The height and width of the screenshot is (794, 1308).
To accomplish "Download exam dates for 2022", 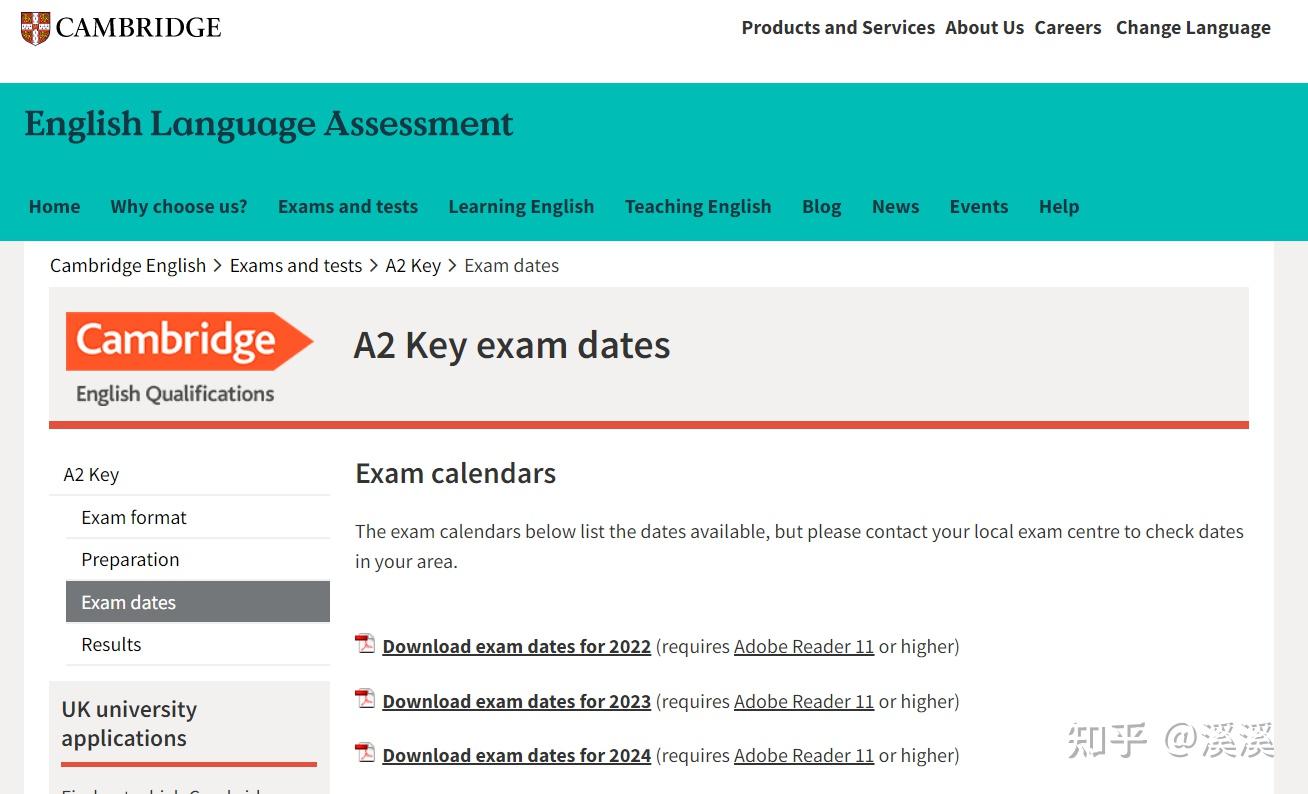I will click(x=516, y=647).
